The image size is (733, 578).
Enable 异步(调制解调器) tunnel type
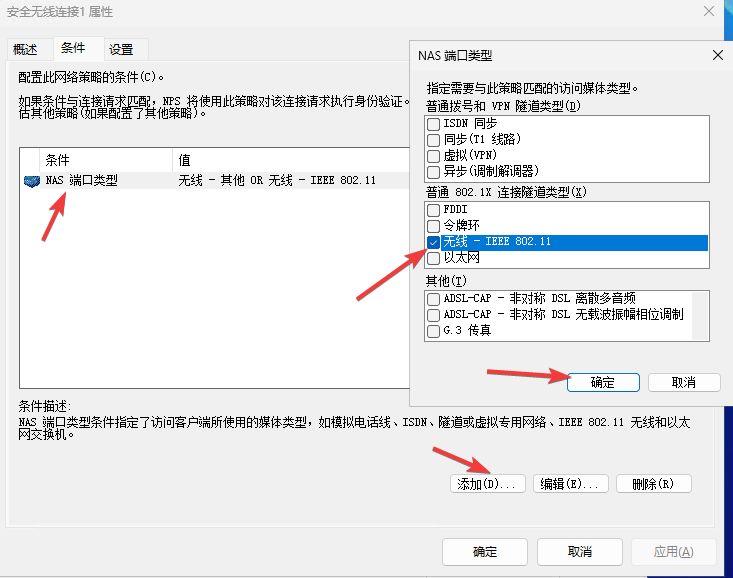[x=433, y=172]
